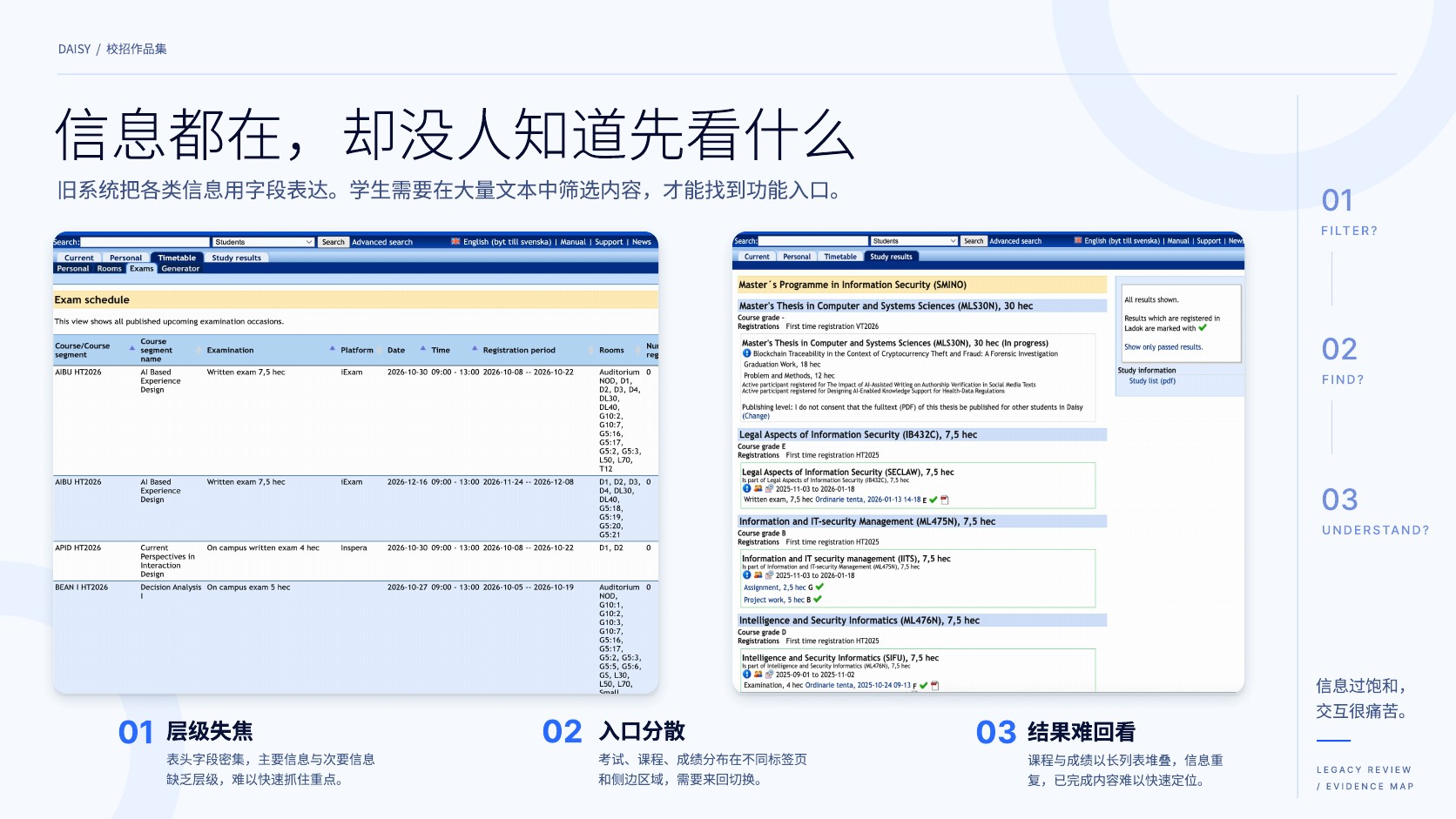The image size is (1456, 819).
Task: Click the 'Platform' column header
Action: pos(357,350)
